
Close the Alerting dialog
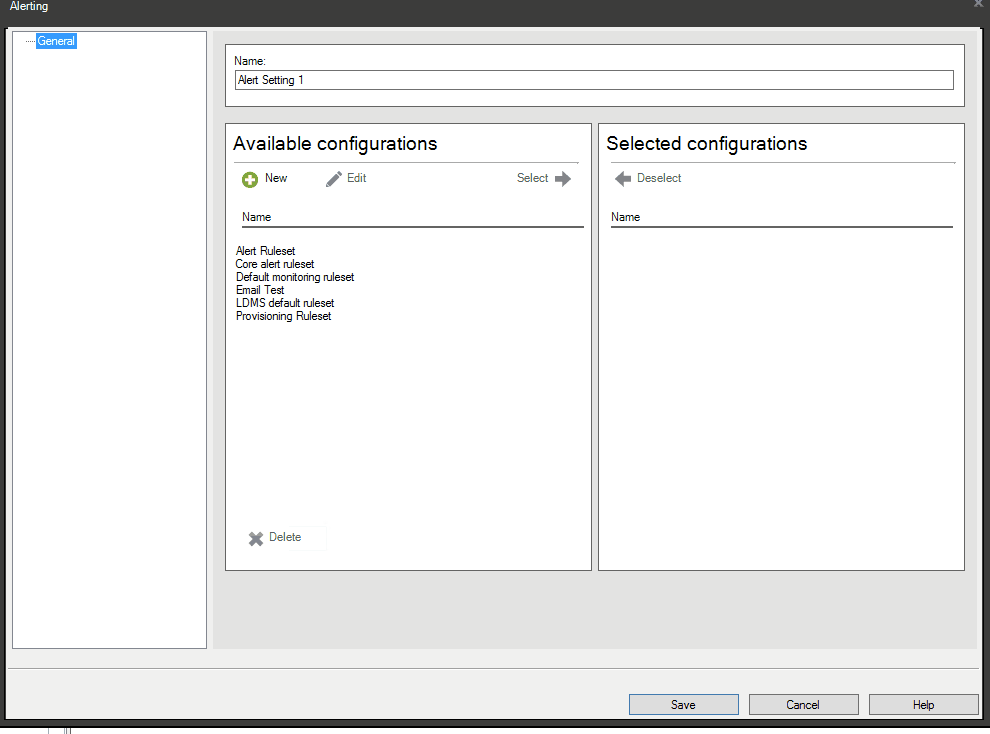977,5
